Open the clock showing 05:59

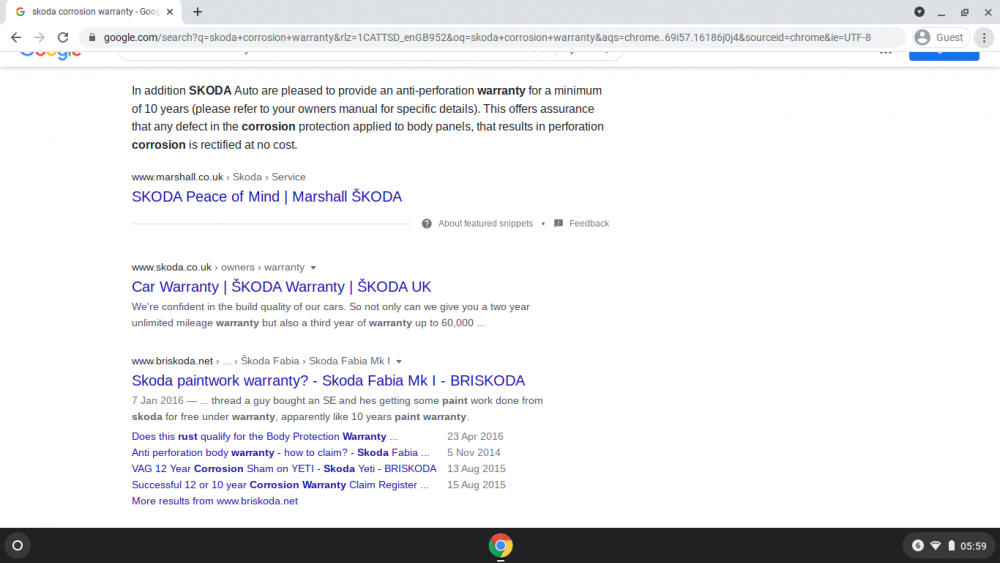[973, 546]
